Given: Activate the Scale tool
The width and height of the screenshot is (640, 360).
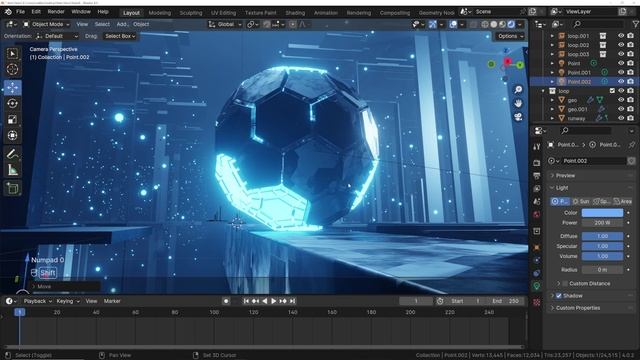Looking at the screenshot, I should [12, 120].
